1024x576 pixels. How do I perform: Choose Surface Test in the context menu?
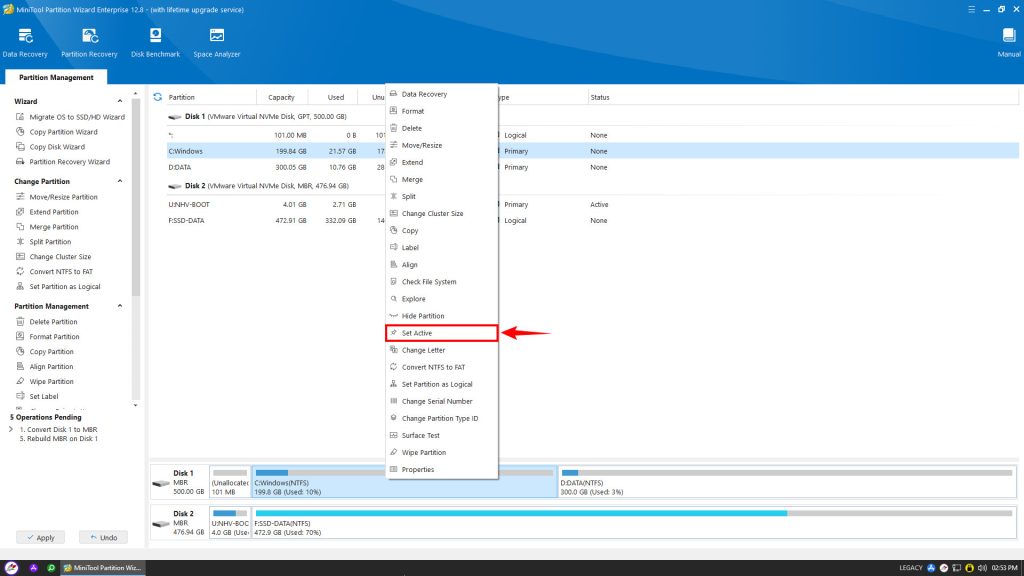(x=441, y=436)
